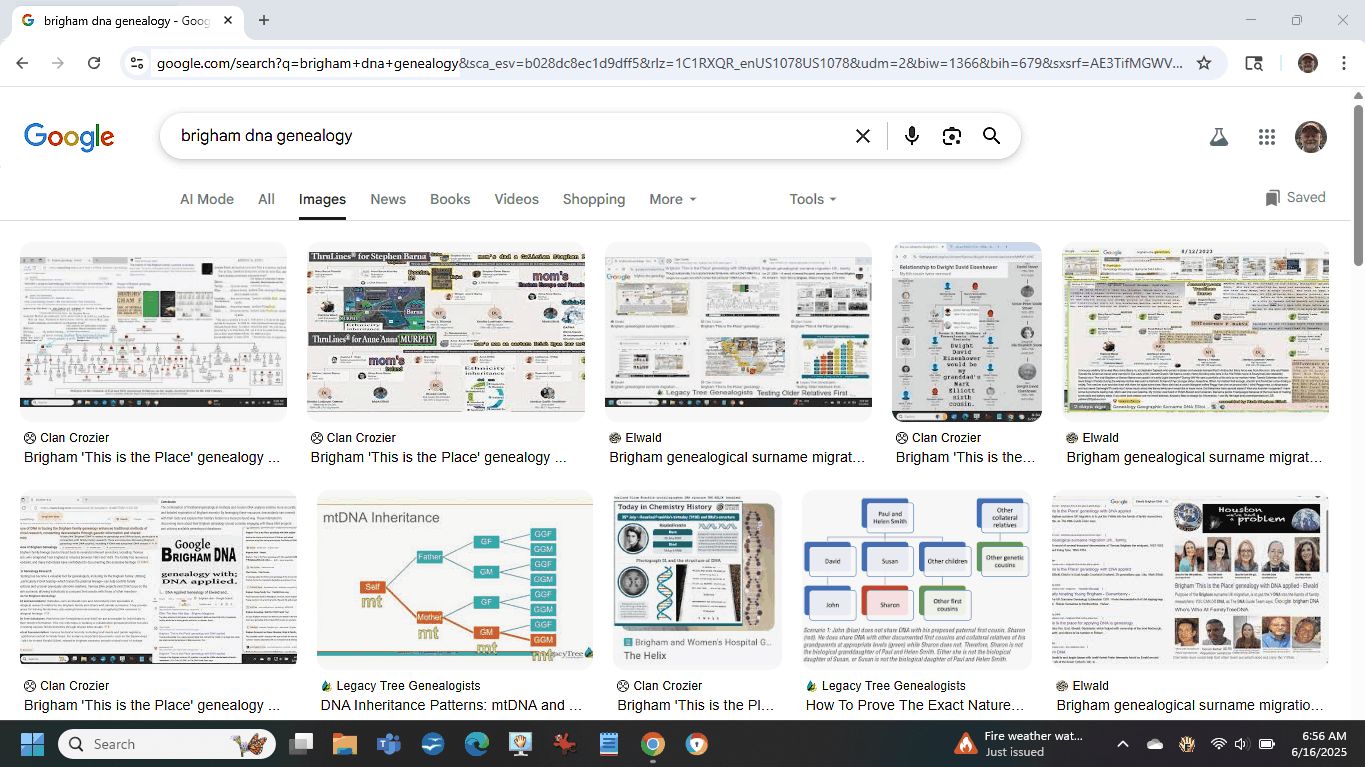Image resolution: width=1365 pixels, height=767 pixels.
Task: Open the Google account avatar
Action: tap(1311, 137)
